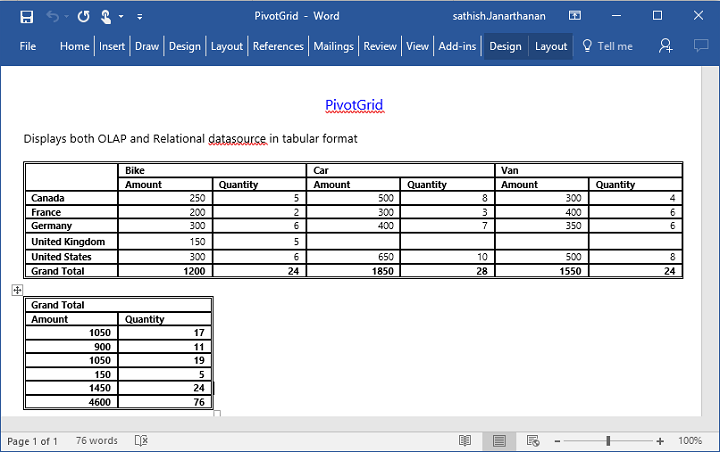Click the proofing errors icon in the status bar
This screenshot has height=452, width=720.
click(x=141, y=441)
